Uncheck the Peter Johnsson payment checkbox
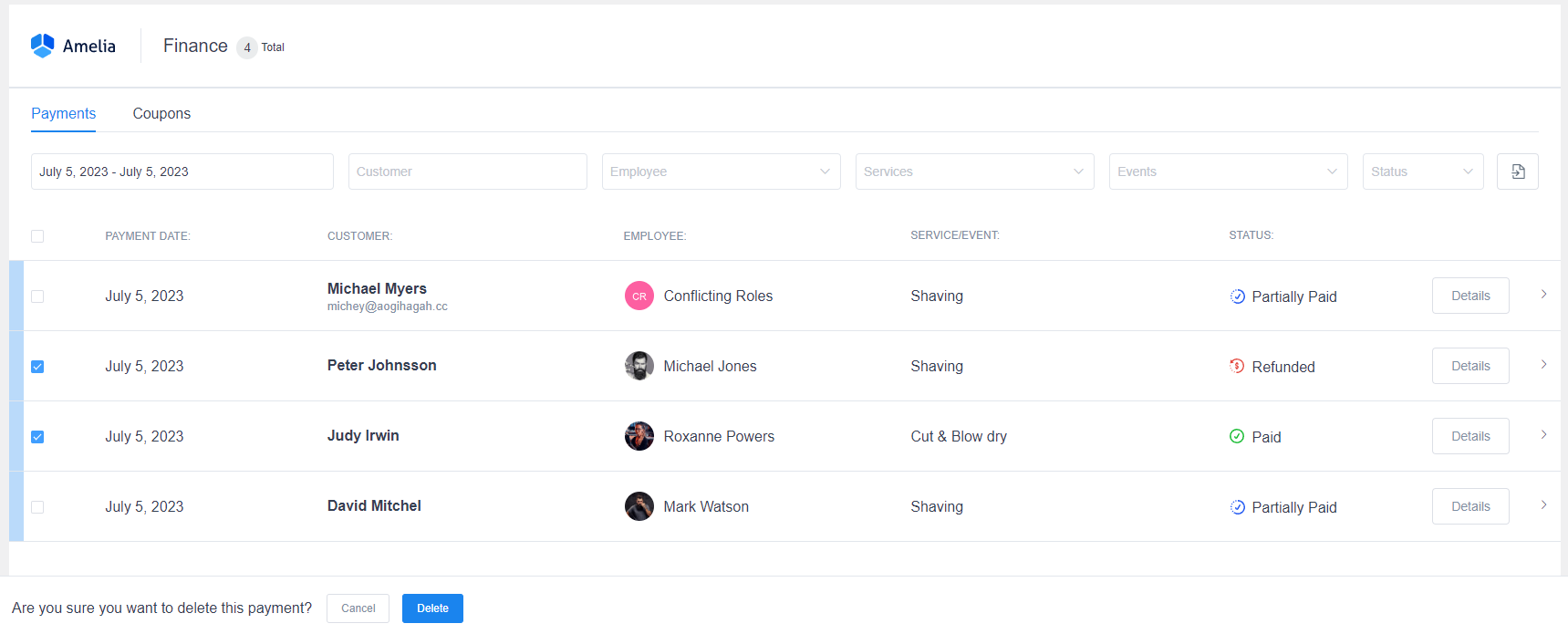This screenshot has height=634, width=1568. tap(37, 367)
